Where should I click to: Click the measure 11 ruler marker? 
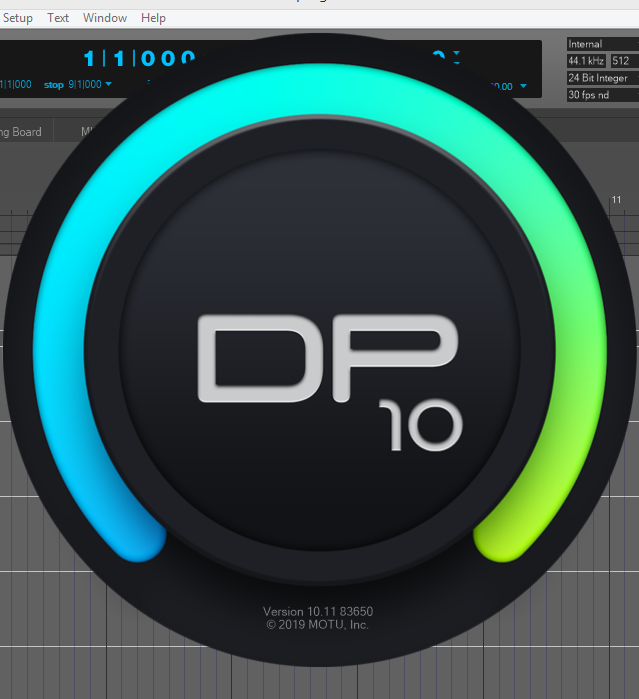click(616, 200)
